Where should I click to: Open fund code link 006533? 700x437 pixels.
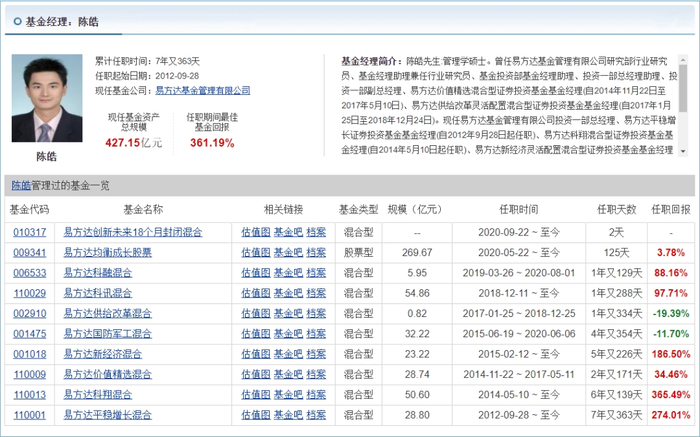[x=29, y=273]
